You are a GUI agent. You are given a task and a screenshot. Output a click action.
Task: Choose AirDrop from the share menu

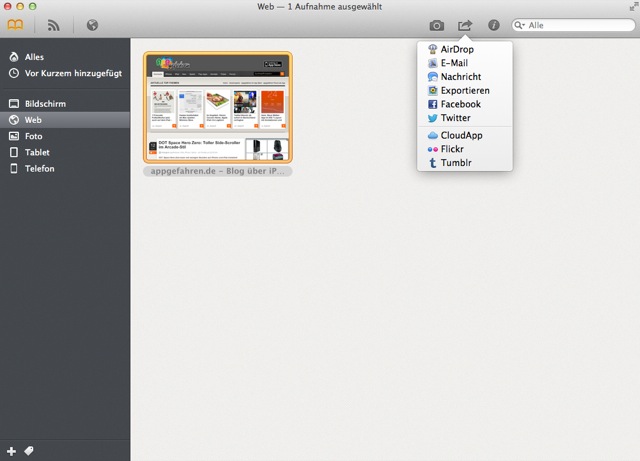tap(456, 49)
